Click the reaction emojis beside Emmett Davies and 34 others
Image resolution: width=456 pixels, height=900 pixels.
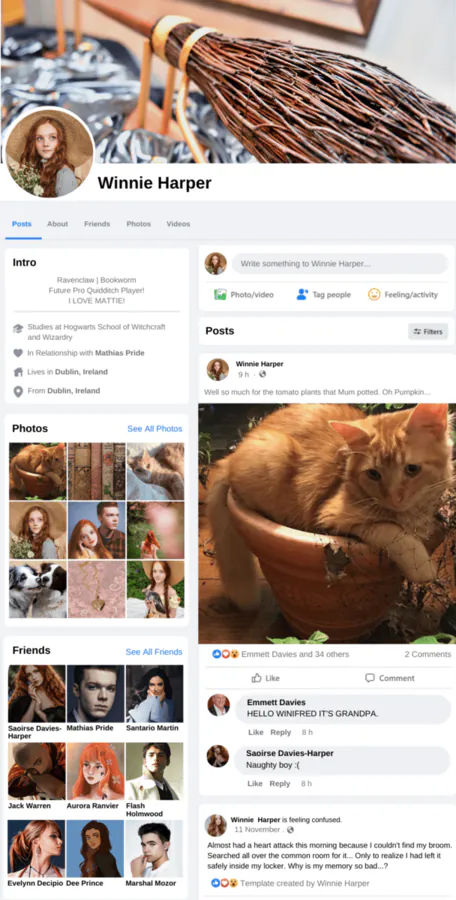225,654
